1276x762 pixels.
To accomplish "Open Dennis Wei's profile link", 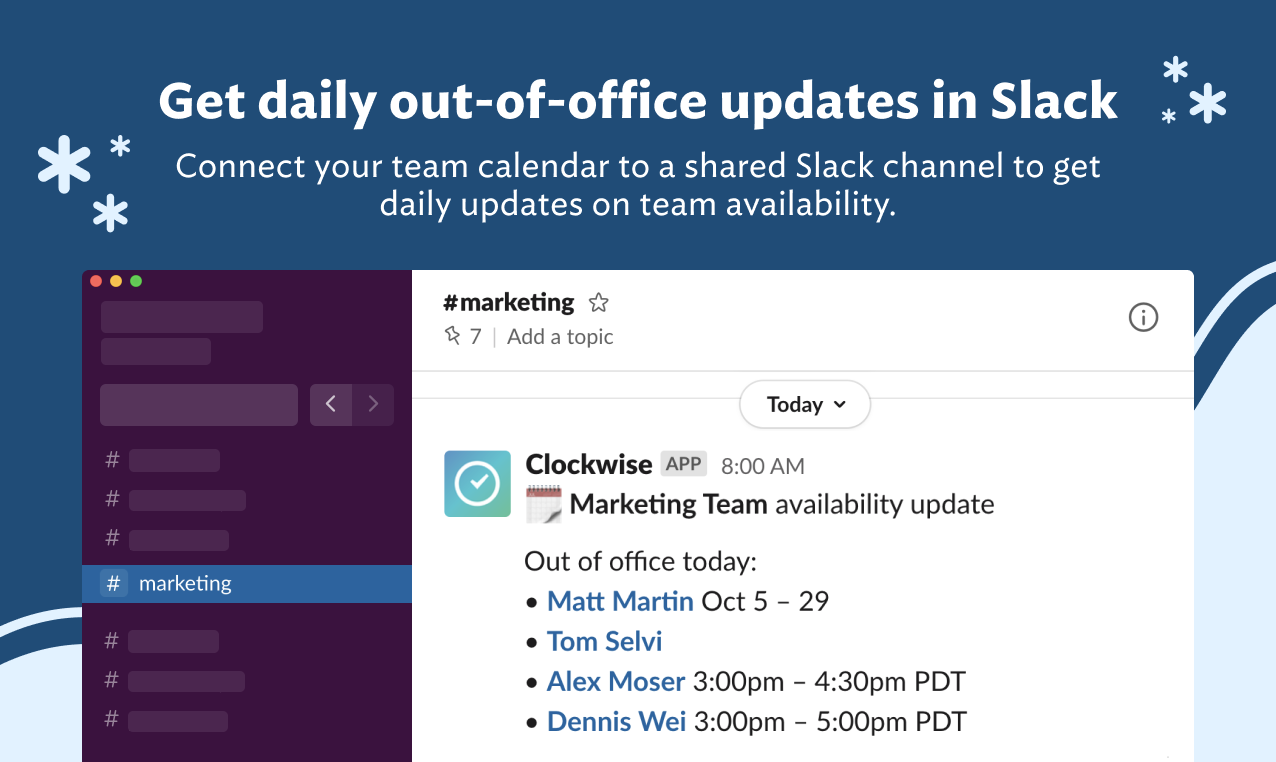I will (x=616, y=721).
